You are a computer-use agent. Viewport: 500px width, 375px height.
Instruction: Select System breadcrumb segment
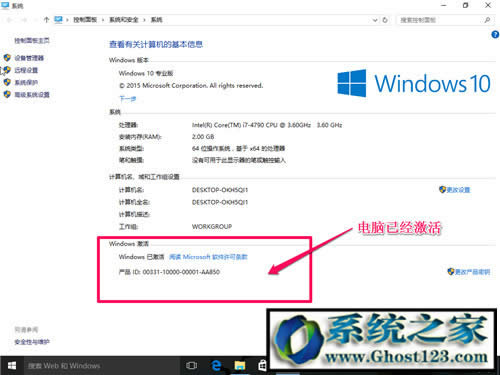156,20
